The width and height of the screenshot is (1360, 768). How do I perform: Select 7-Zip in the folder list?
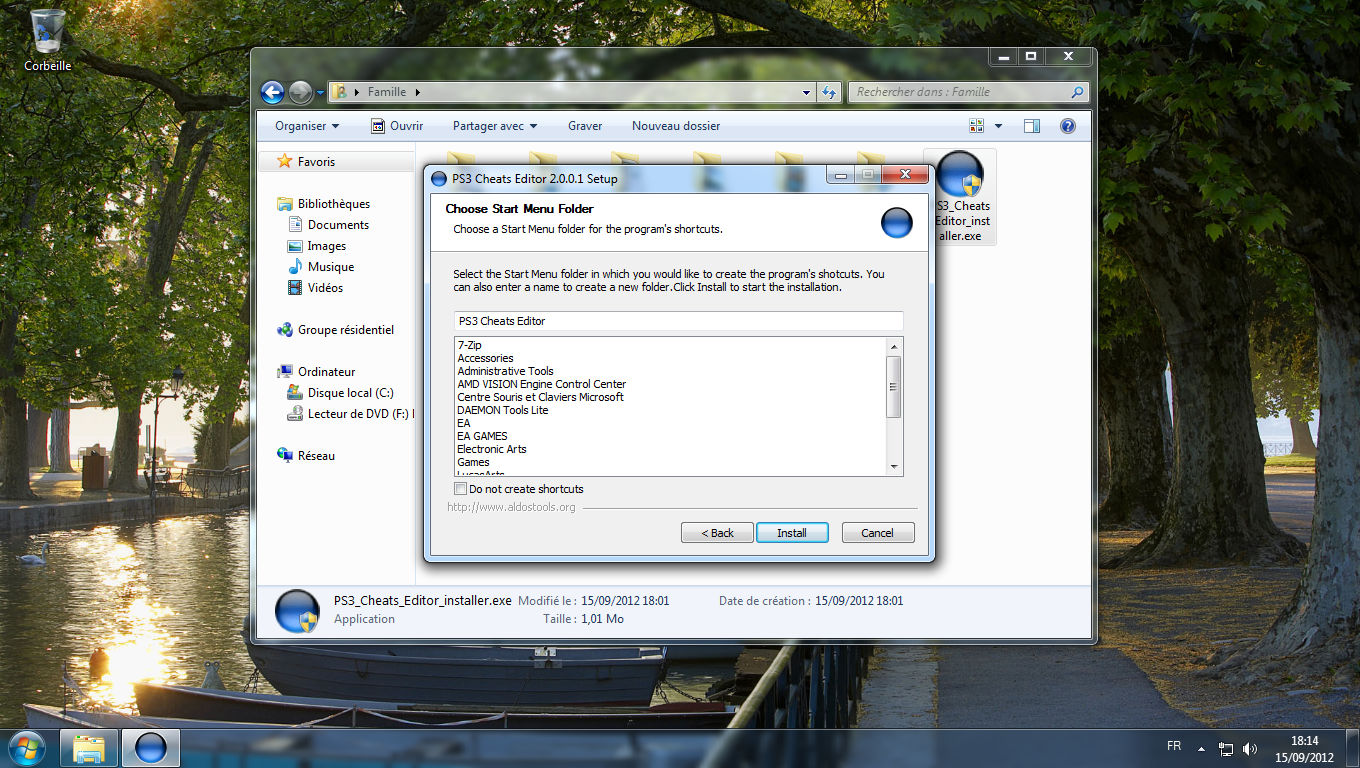click(469, 345)
